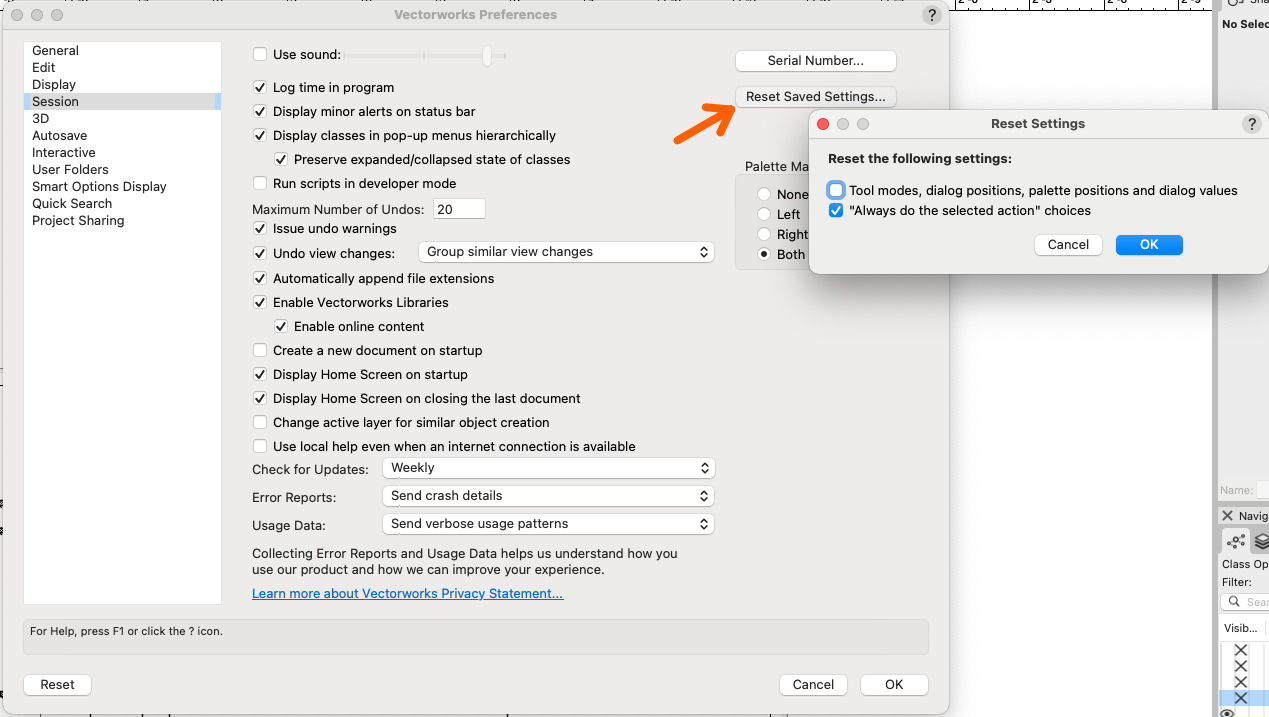Screen dimensions: 1269x717
Task: Switch to Design Layers tab icon
Action: click(1261, 541)
